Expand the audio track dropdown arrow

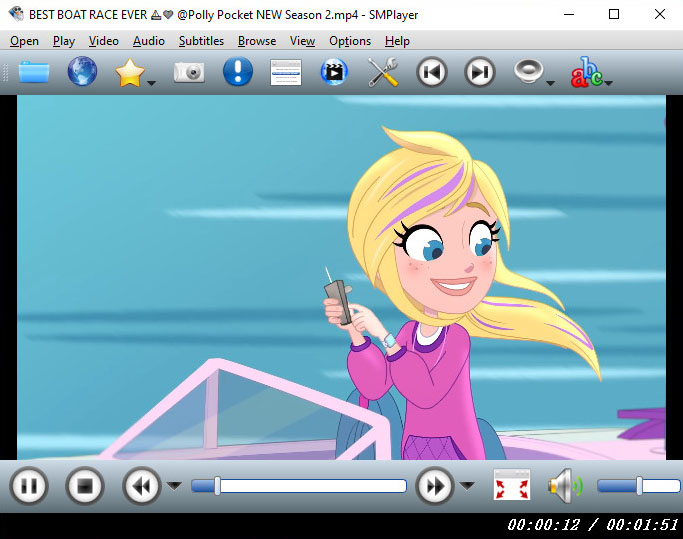click(551, 83)
